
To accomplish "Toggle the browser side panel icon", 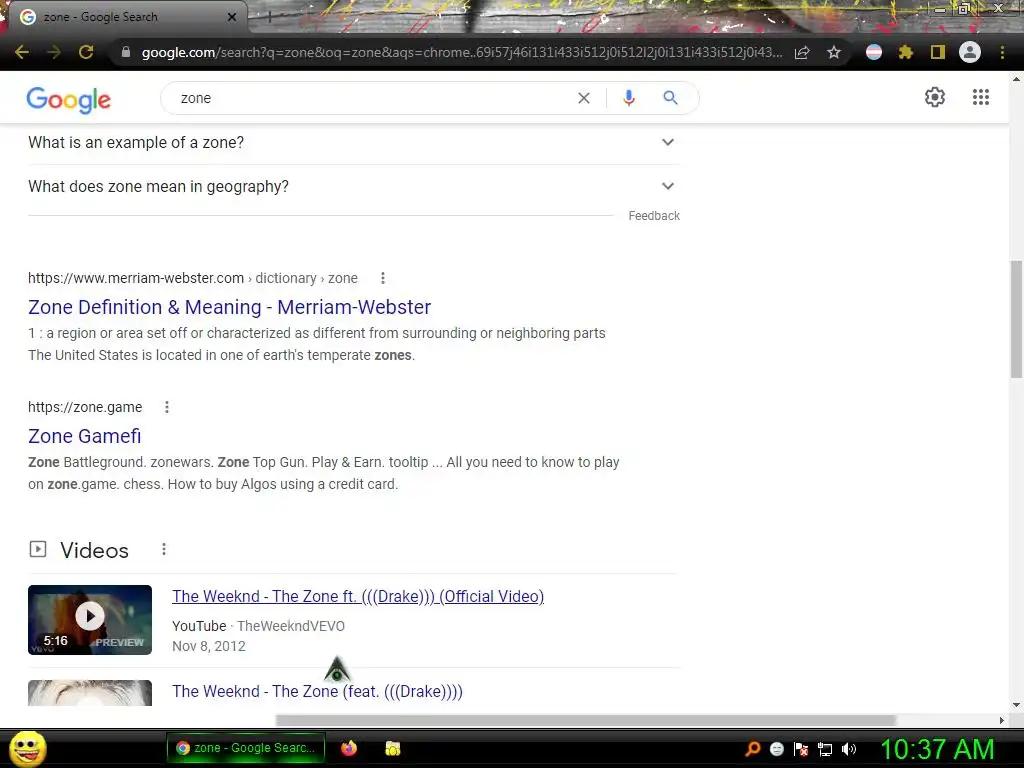I will click(x=938, y=52).
